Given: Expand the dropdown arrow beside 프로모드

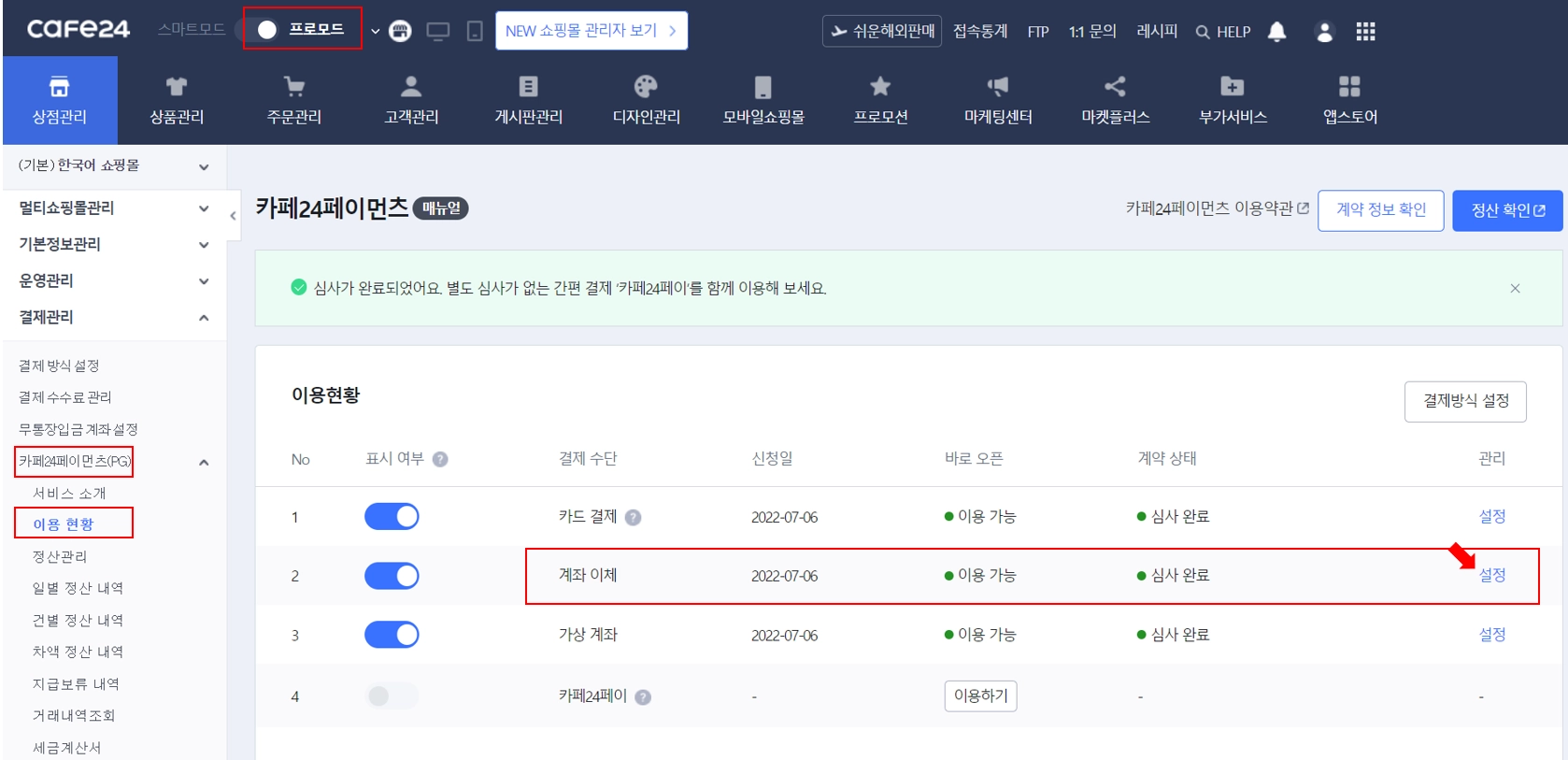Looking at the screenshot, I should coord(376,31).
